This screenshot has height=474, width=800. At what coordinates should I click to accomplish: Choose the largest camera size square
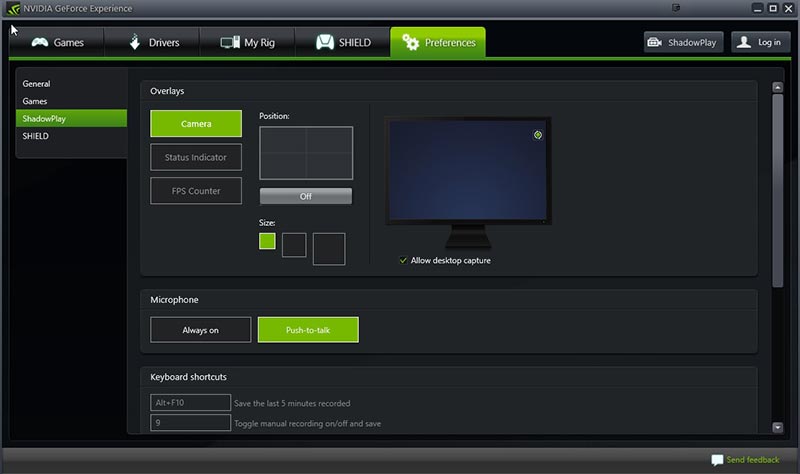coord(328,249)
